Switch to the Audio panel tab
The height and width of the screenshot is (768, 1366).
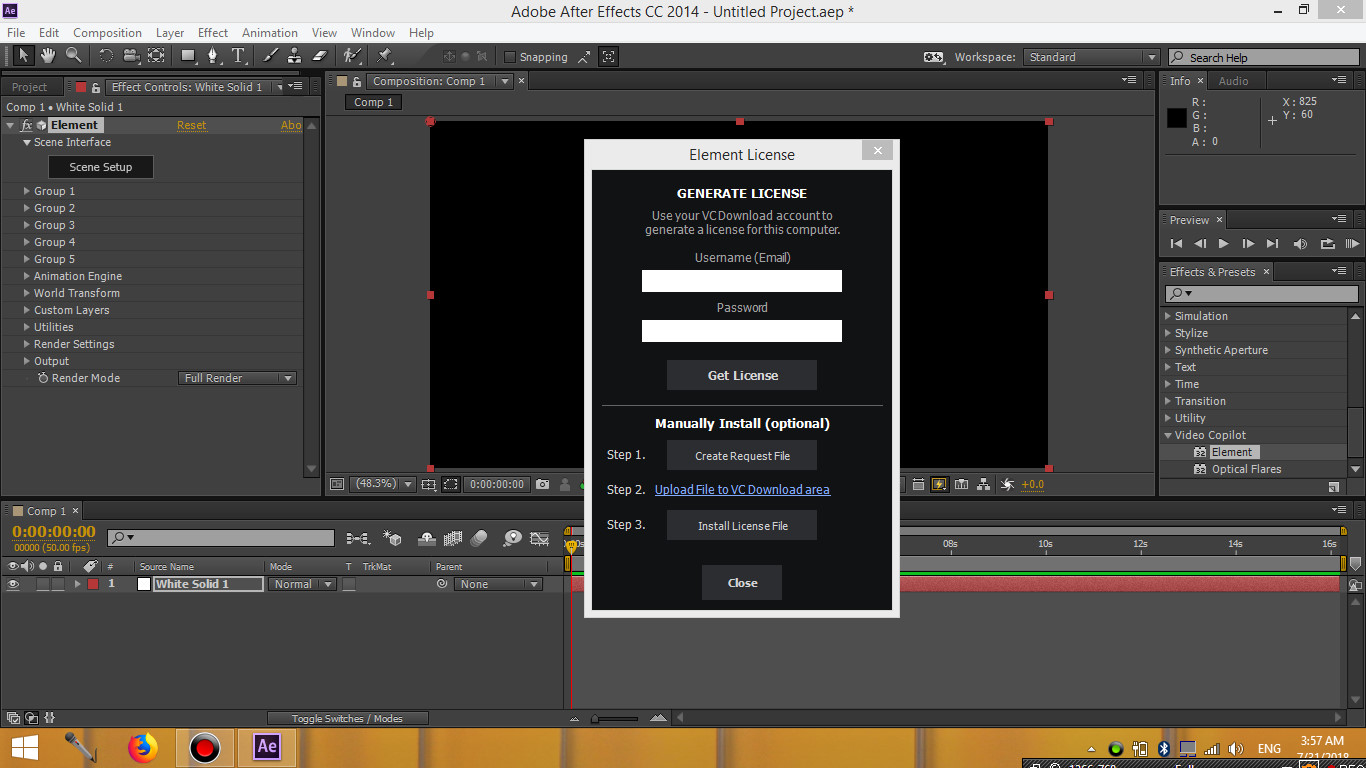pyautogui.click(x=1233, y=81)
